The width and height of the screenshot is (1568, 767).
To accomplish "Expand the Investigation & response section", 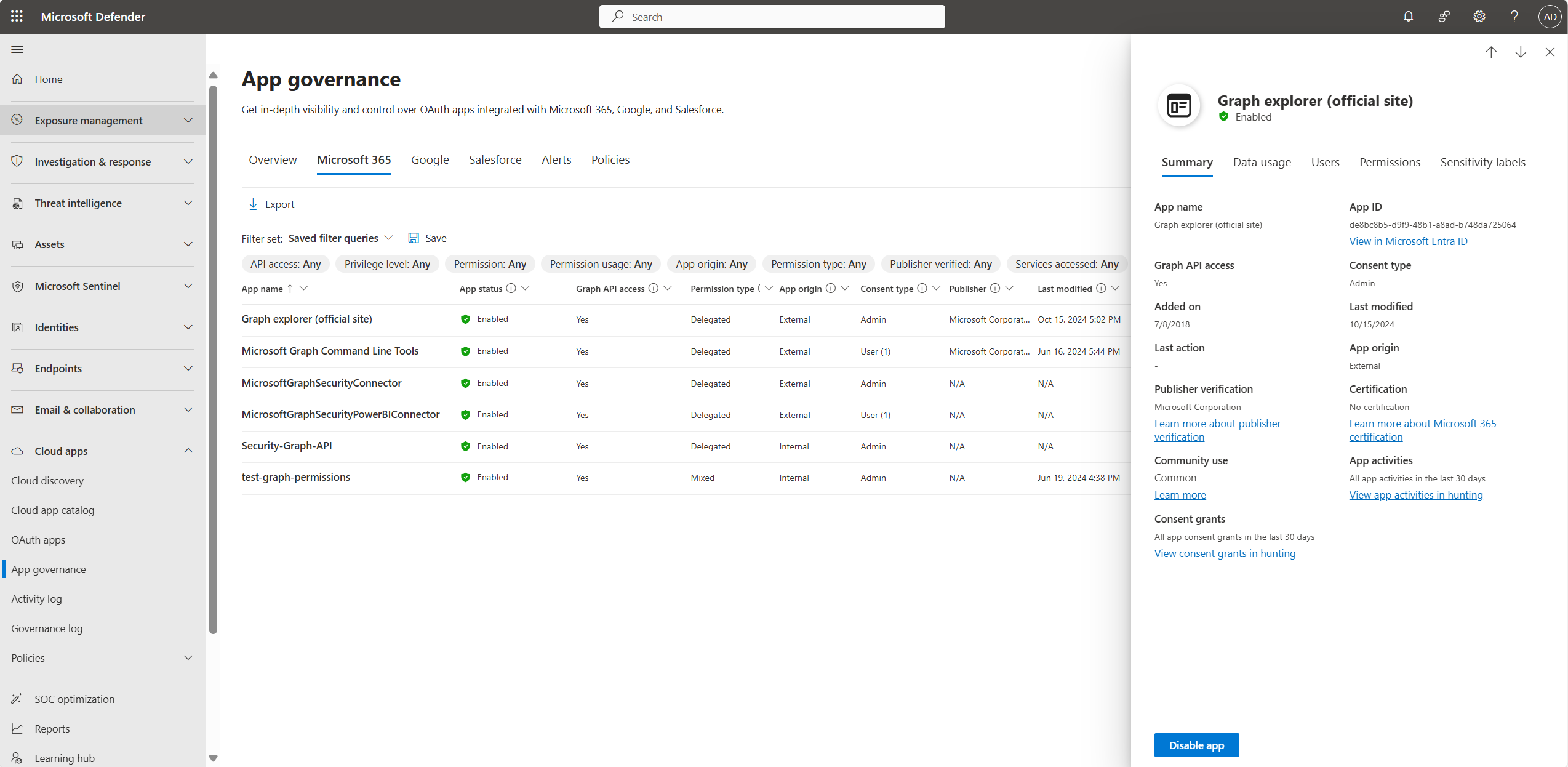I will 103,161.
